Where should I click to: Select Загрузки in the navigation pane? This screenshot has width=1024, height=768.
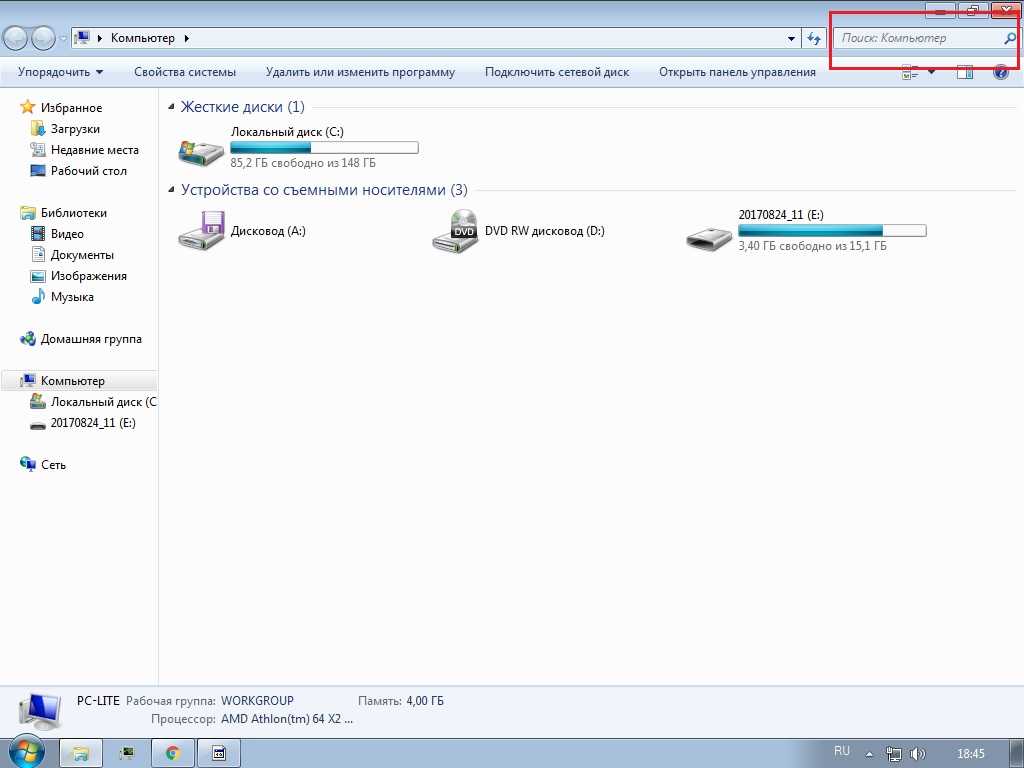coord(75,129)
